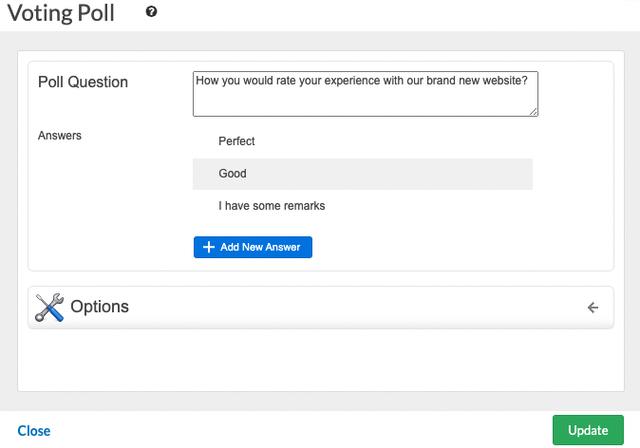This screenshot has height=448, width=640.
Task: Click the plus icon on Add New Answer
Action: [x=209, y=247]
